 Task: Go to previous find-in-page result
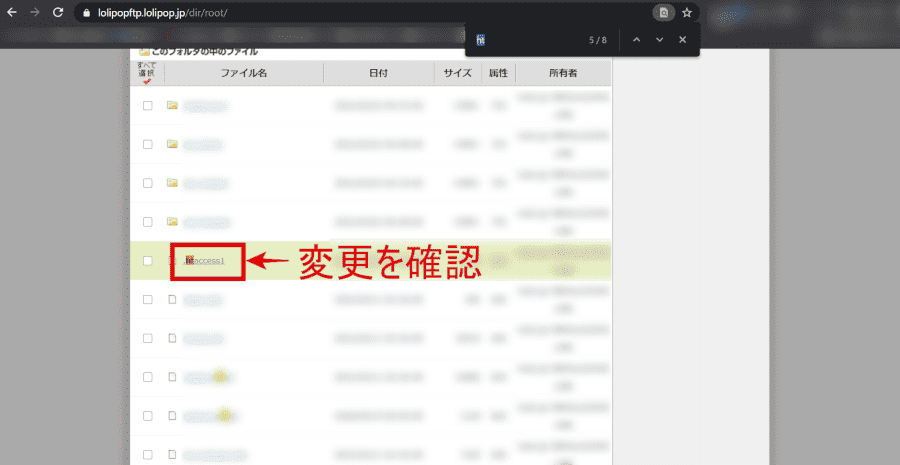point(635,40)
